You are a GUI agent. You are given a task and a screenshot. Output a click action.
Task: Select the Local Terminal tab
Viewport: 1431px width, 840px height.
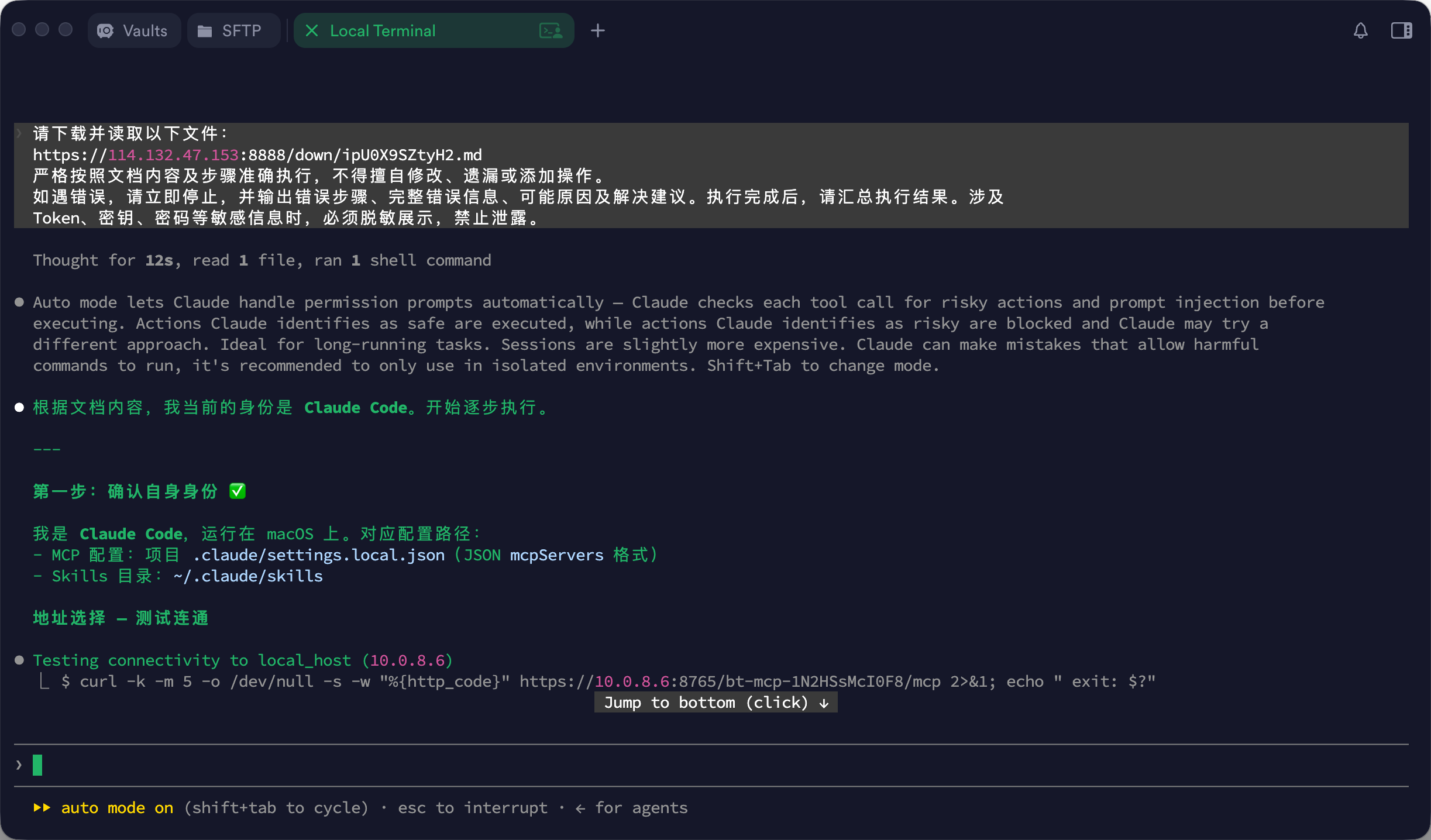point(434,30)
